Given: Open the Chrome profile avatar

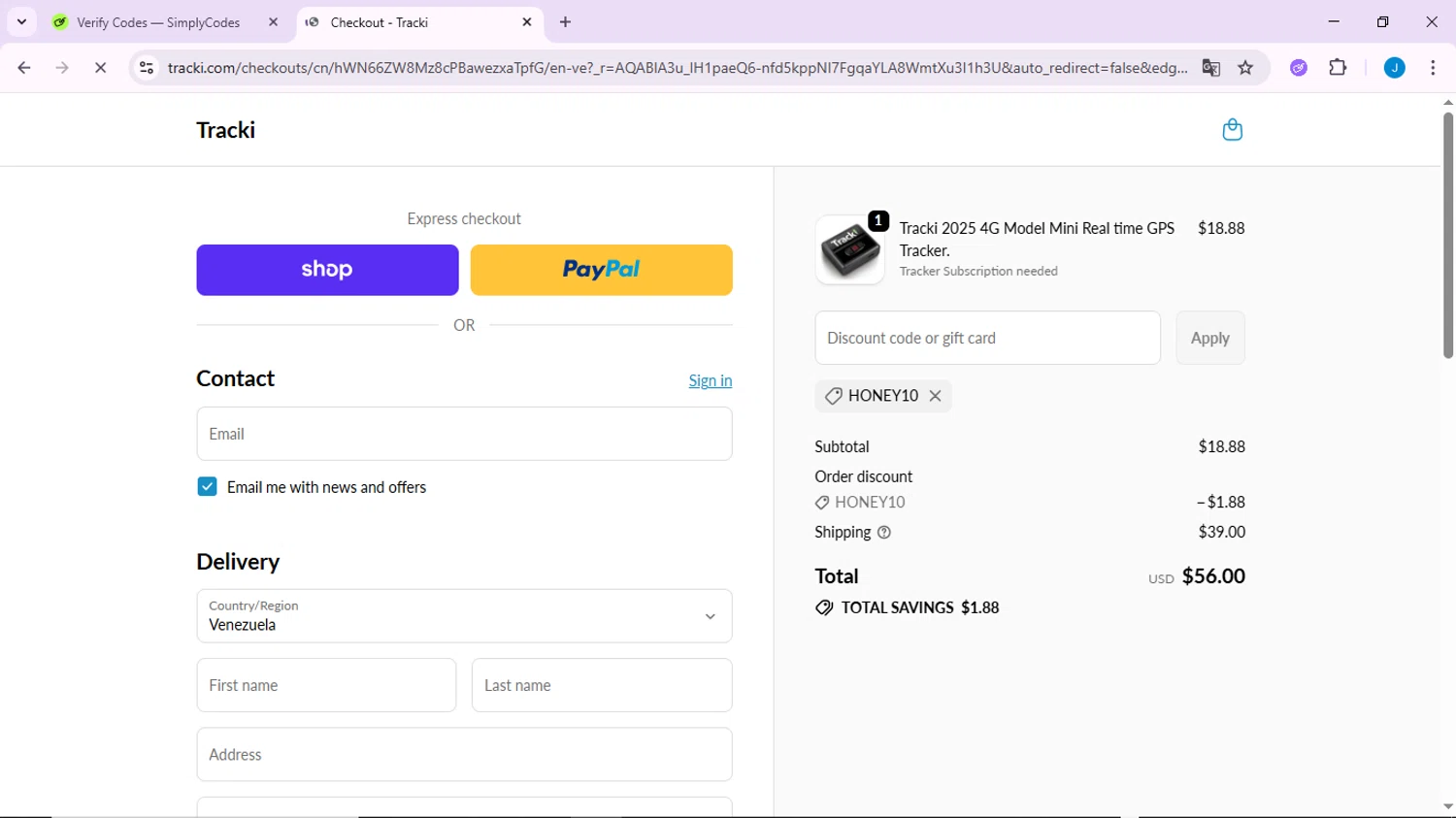Looking at the screenshot, I should pos(1394,68).
